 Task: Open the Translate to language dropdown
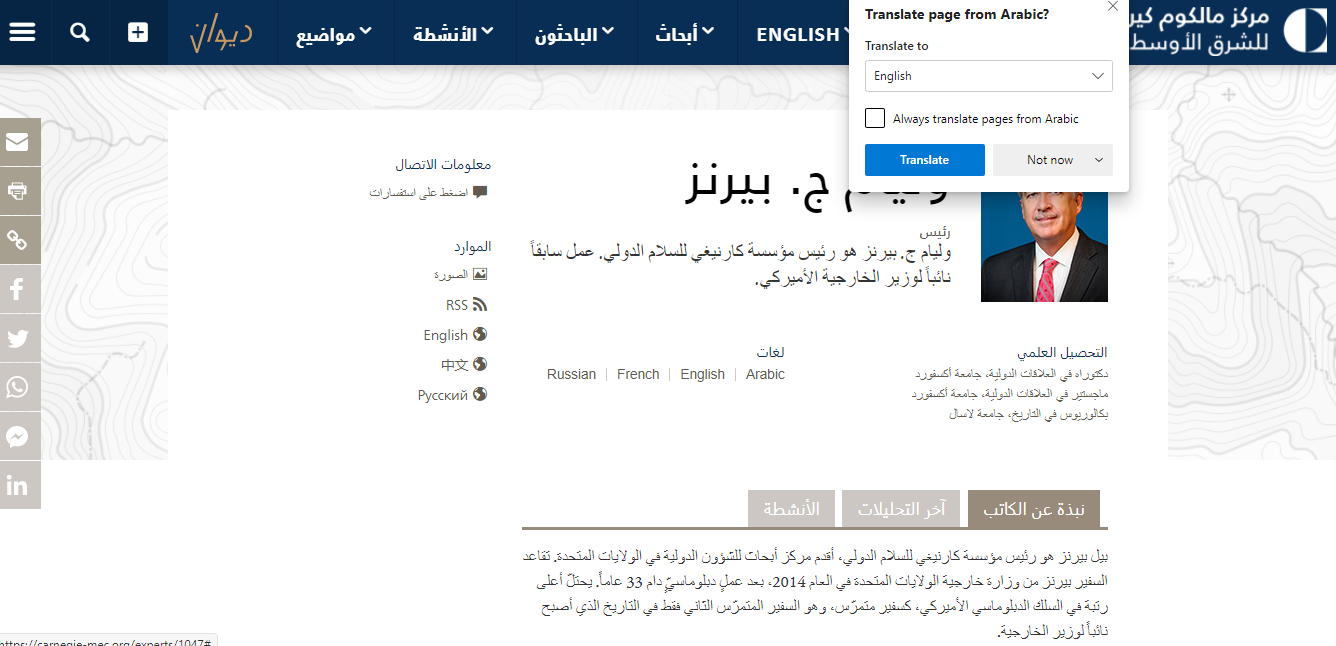989,76
